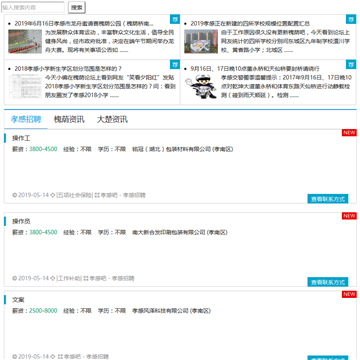
Task: Switch to the 大楚资讯 tab
Action: pyautogui.click(x=112, y=119)
